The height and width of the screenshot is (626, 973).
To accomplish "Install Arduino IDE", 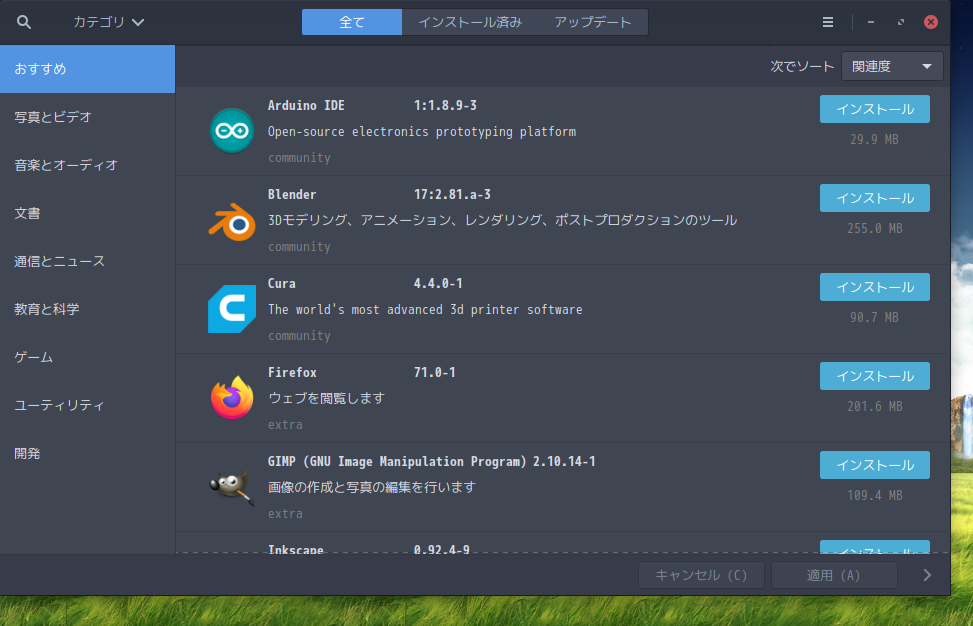I will pyautogui.click(x=874, y=109).
